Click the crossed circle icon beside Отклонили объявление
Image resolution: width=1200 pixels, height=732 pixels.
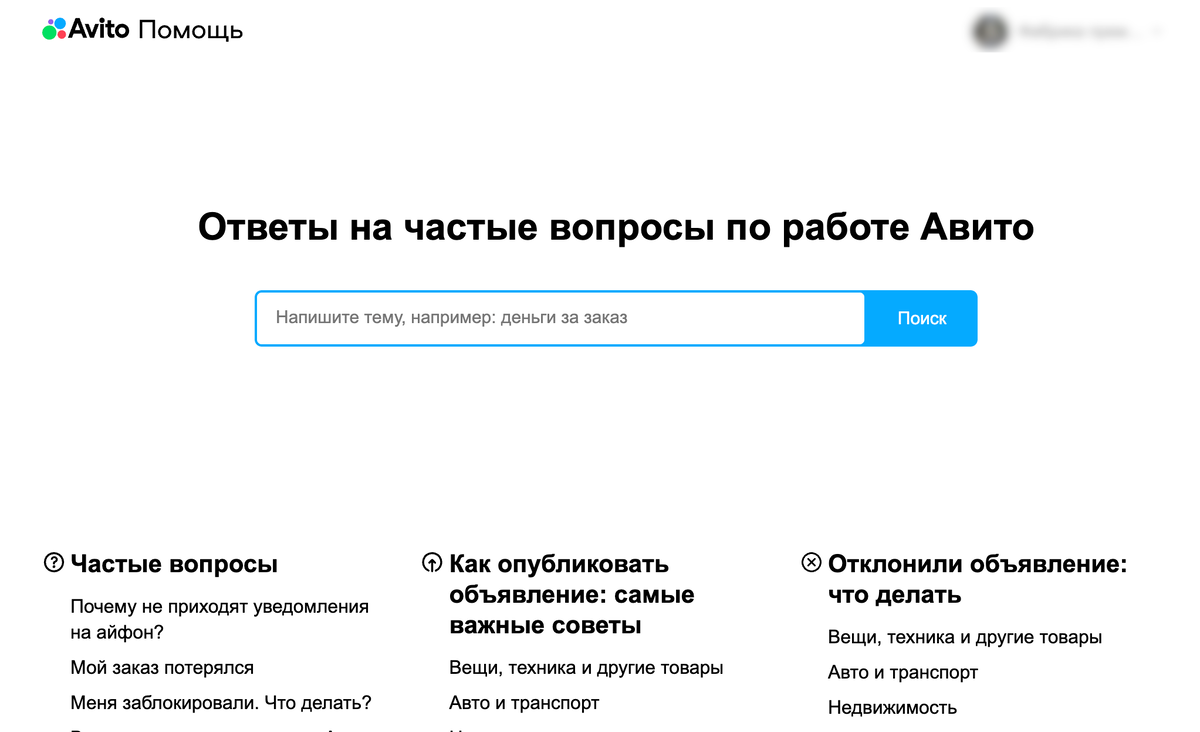point(811,563)
